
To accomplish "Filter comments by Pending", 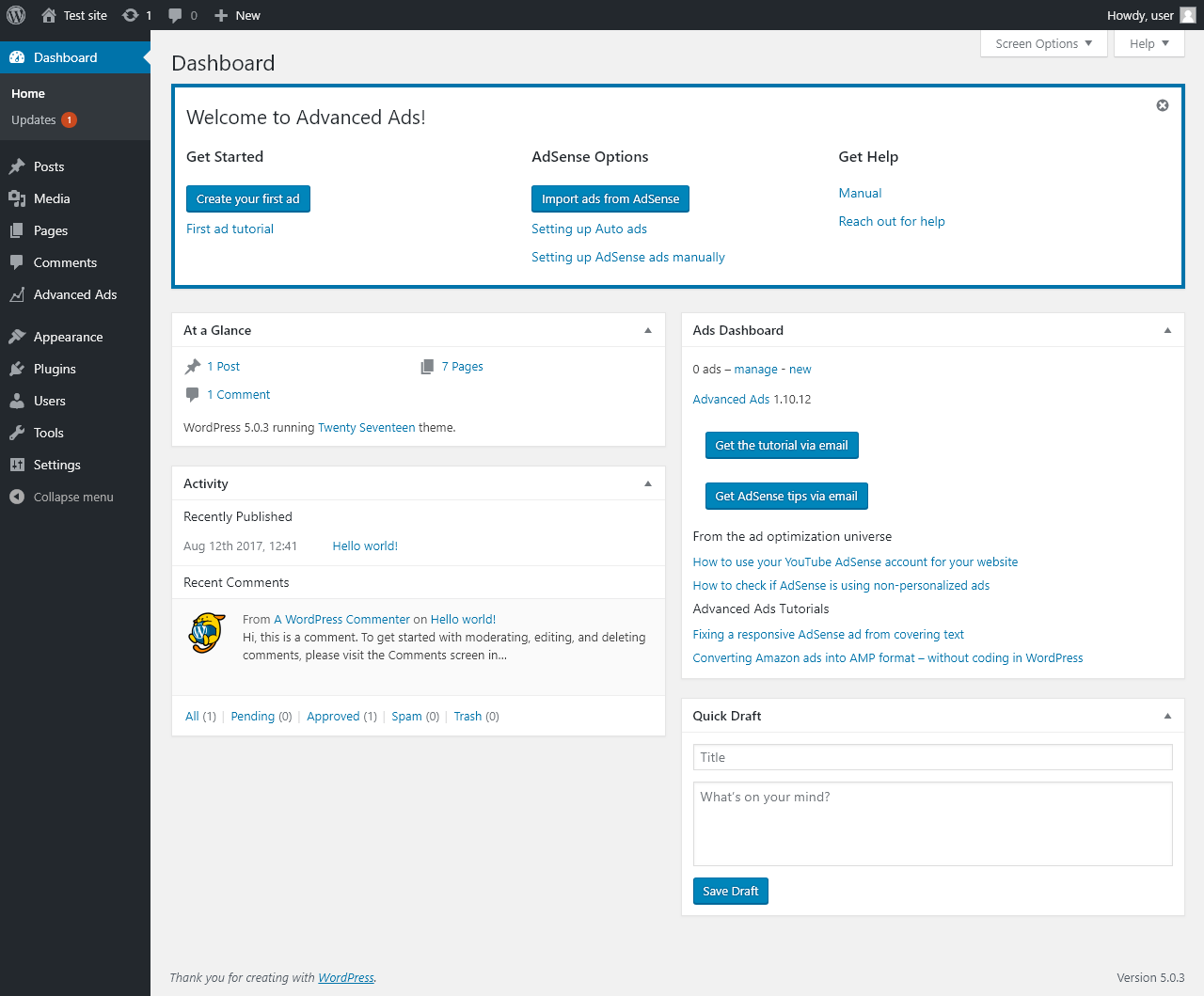I will pos(253,716).
